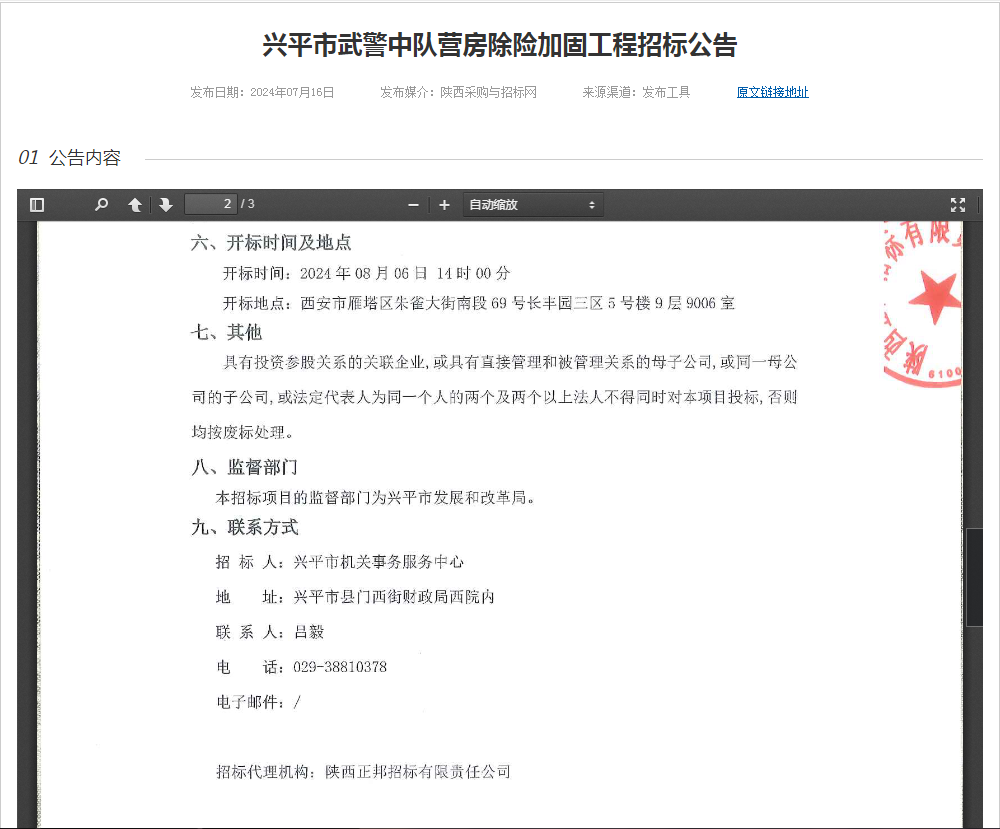Click the 招标代理机构 company name line
Viewport: 1000px width, 829px height.
click(363, 772)
